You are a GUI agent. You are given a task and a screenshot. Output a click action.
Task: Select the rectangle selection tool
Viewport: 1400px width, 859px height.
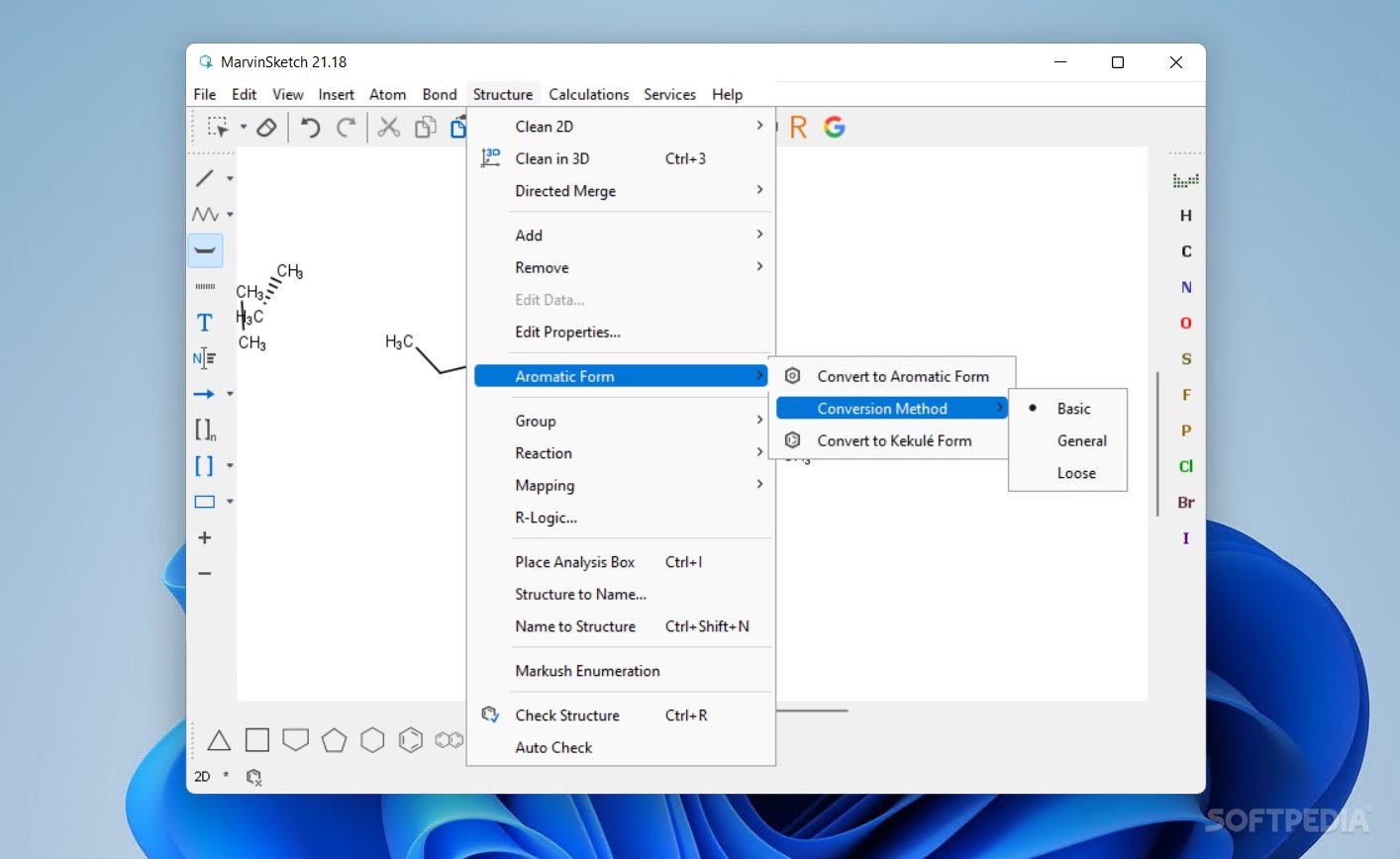tap(217, 127)
